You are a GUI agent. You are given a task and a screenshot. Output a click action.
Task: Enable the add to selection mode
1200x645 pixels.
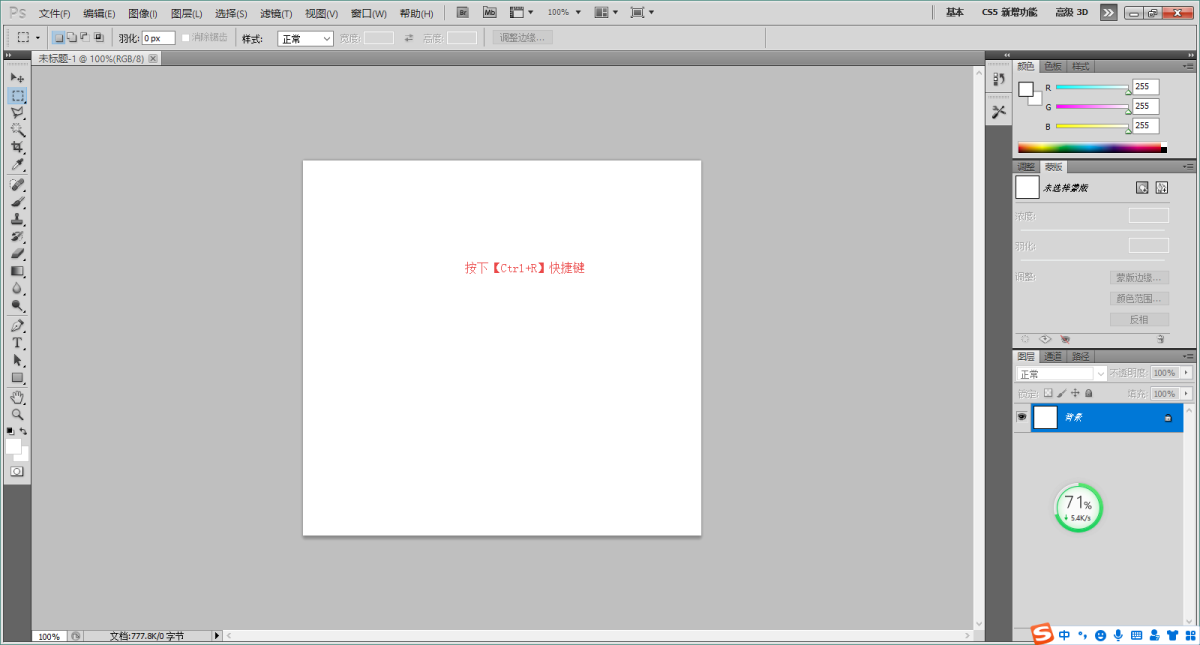(71, 38)
